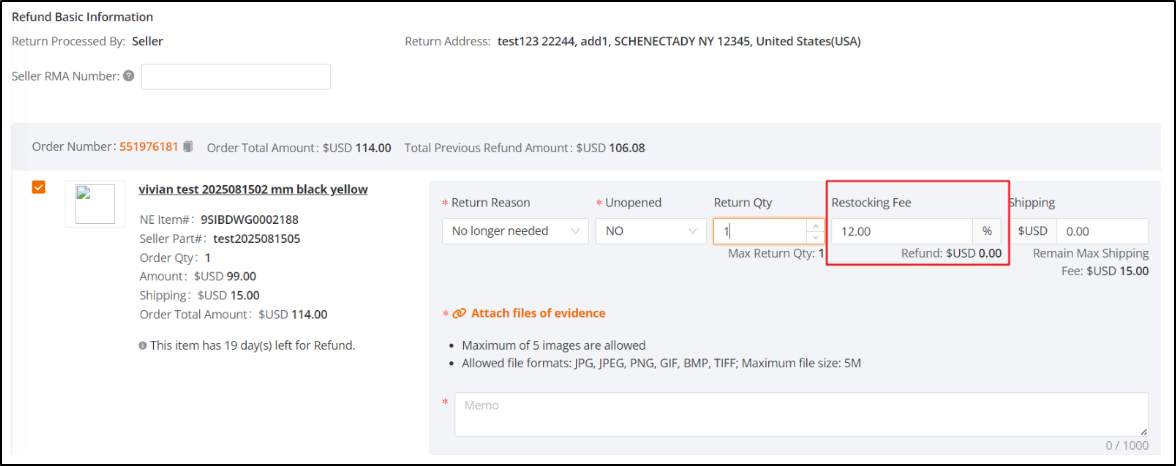The image size is (1176, 466).
Task: Click the product thumbnail image
Action: coord(95,204)
